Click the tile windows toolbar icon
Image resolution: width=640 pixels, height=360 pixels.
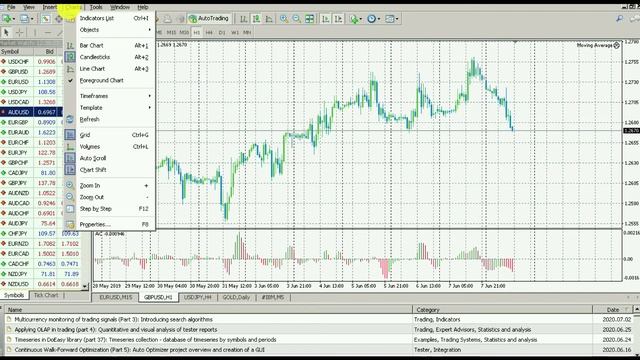point(310,19)
